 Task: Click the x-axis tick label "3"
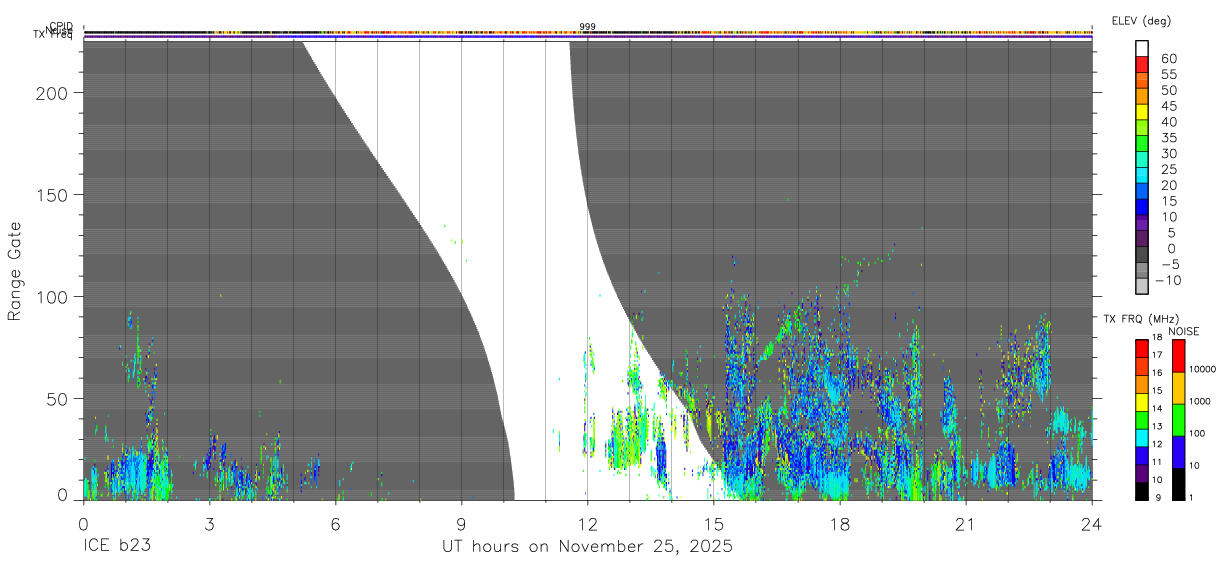209,524
